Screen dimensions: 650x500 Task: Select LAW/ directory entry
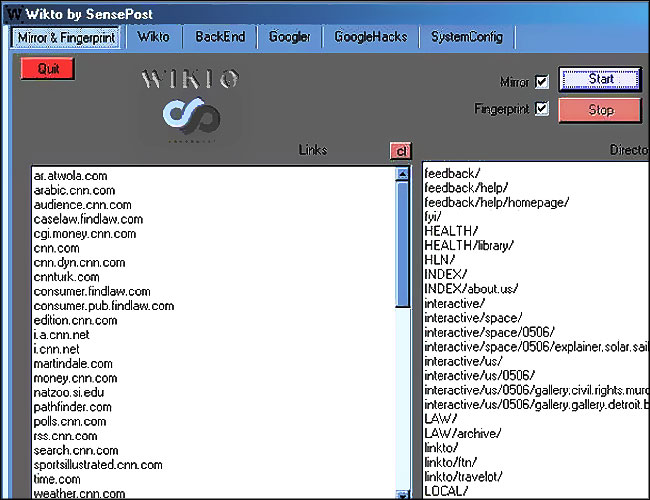point(440,419)
